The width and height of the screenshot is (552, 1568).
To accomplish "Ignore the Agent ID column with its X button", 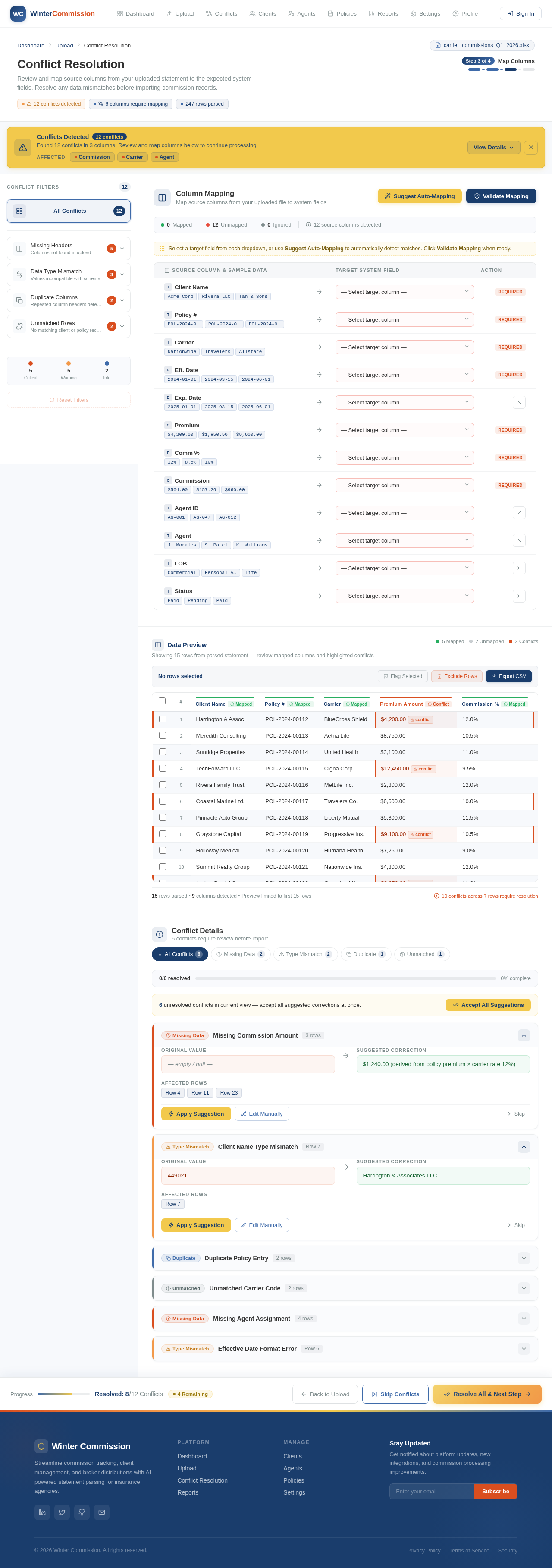I will (518, 512).
